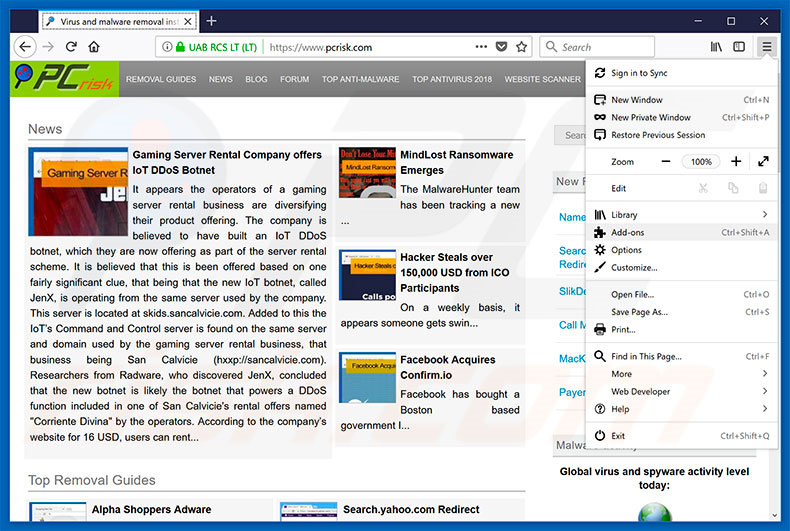
Task: Go to the BLOG section
Action: [256, 79]
